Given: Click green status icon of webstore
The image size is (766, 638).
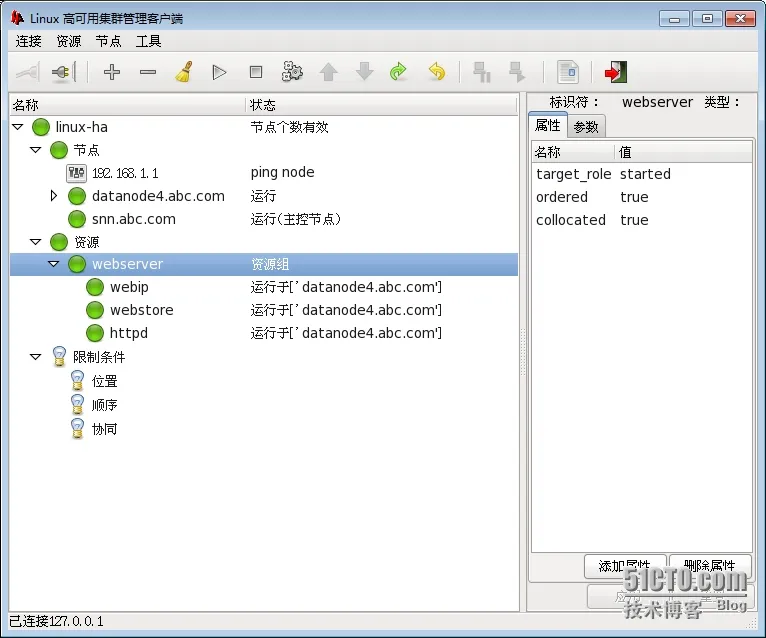Looking at the screenshot, I should coord(95,310).
